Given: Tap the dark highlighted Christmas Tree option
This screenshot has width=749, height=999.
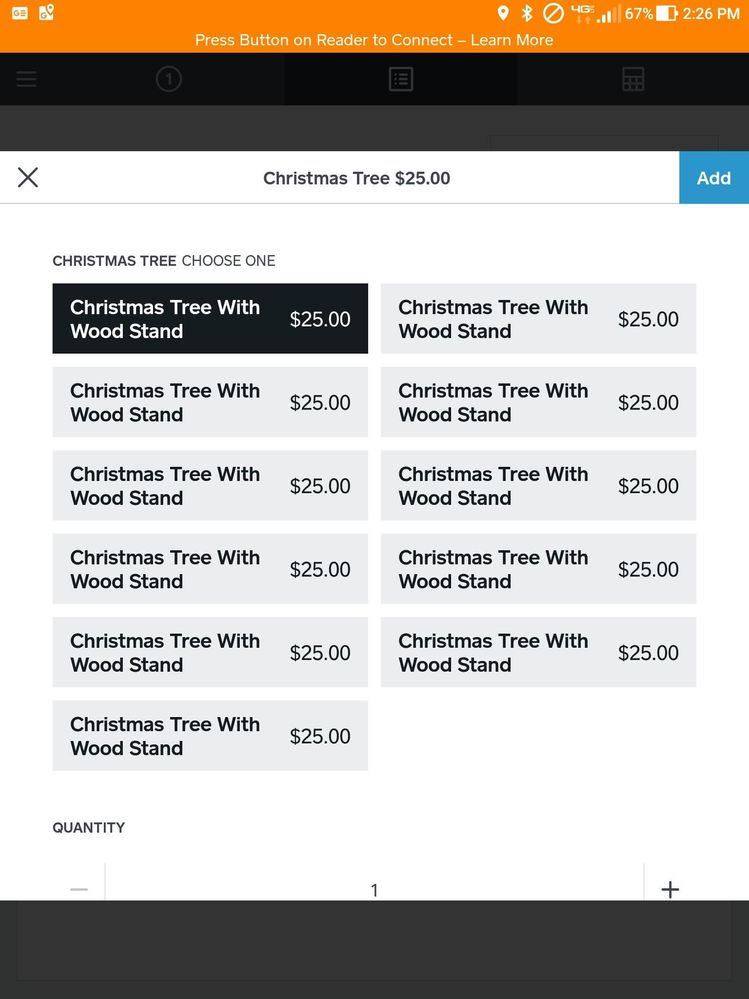Looking at the screenshot, I should pos(210,319).
